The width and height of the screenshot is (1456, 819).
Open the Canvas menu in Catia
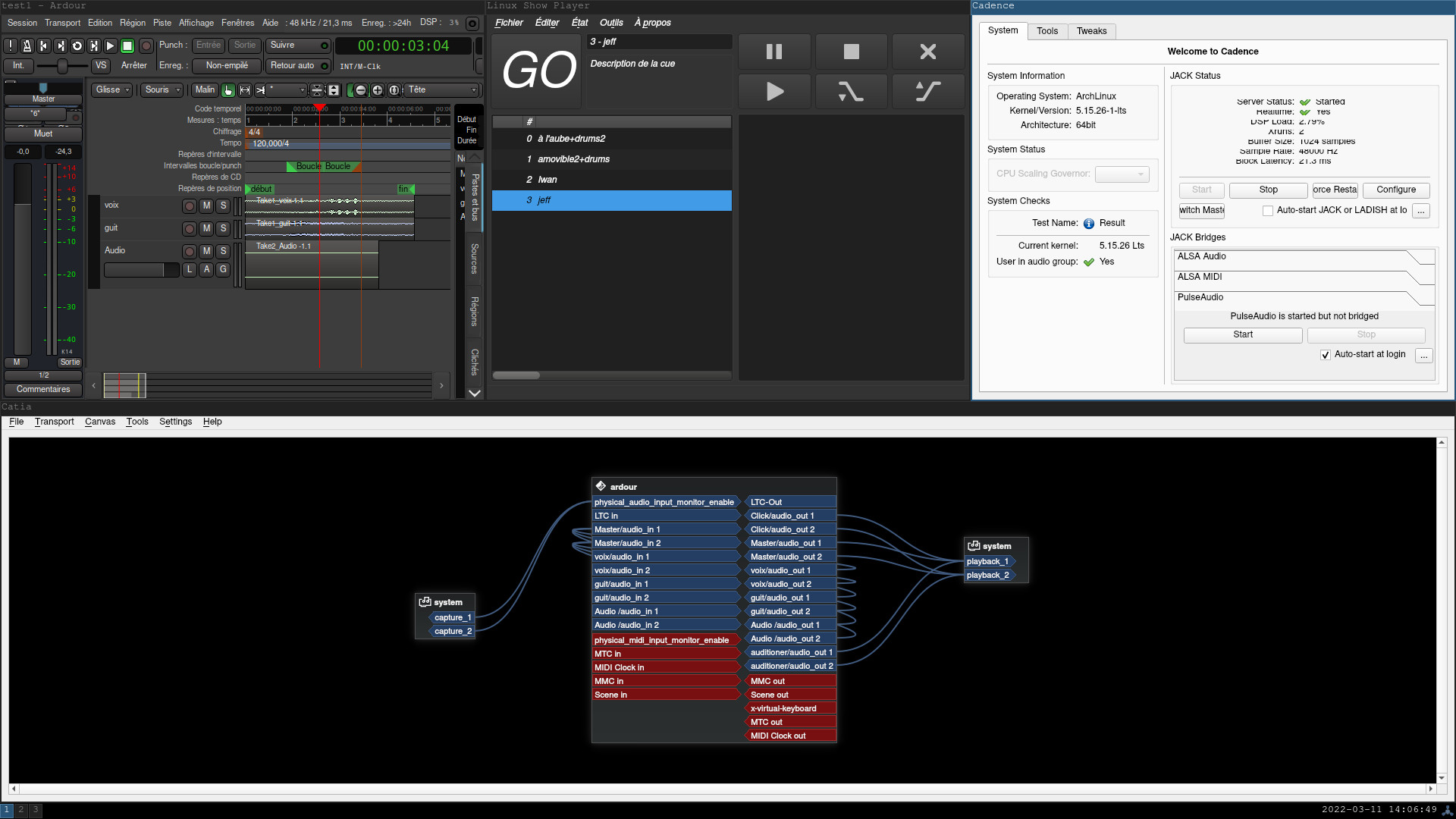(99, 422)
